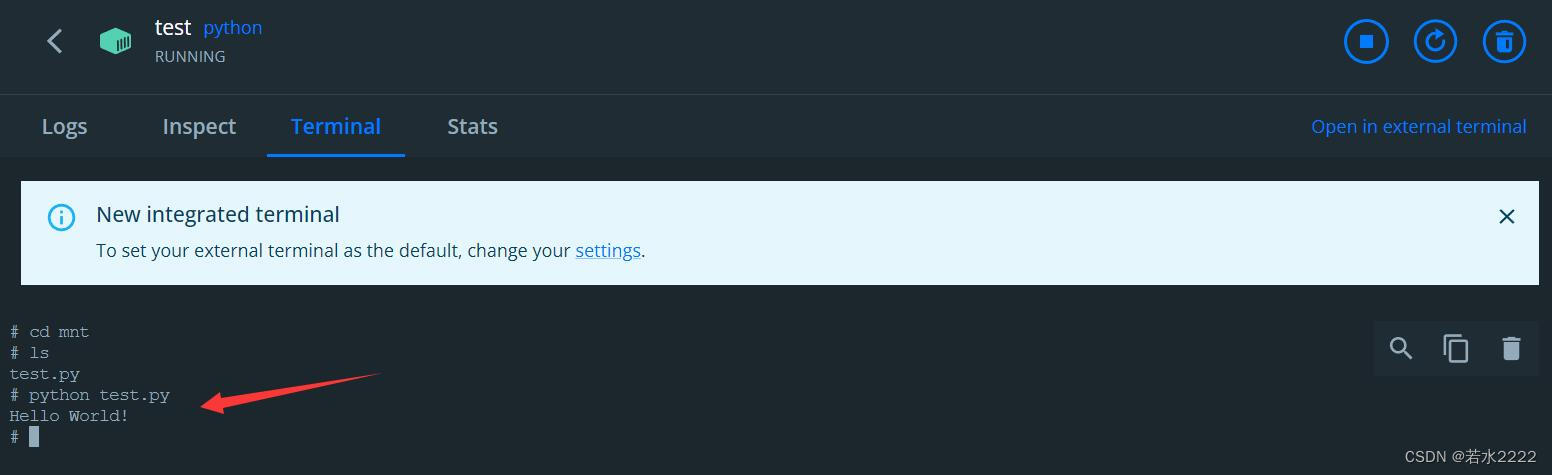Follow the settings link in the banner
The image size is (1552, 475).
pyautogui.click(x=608, y=250)
